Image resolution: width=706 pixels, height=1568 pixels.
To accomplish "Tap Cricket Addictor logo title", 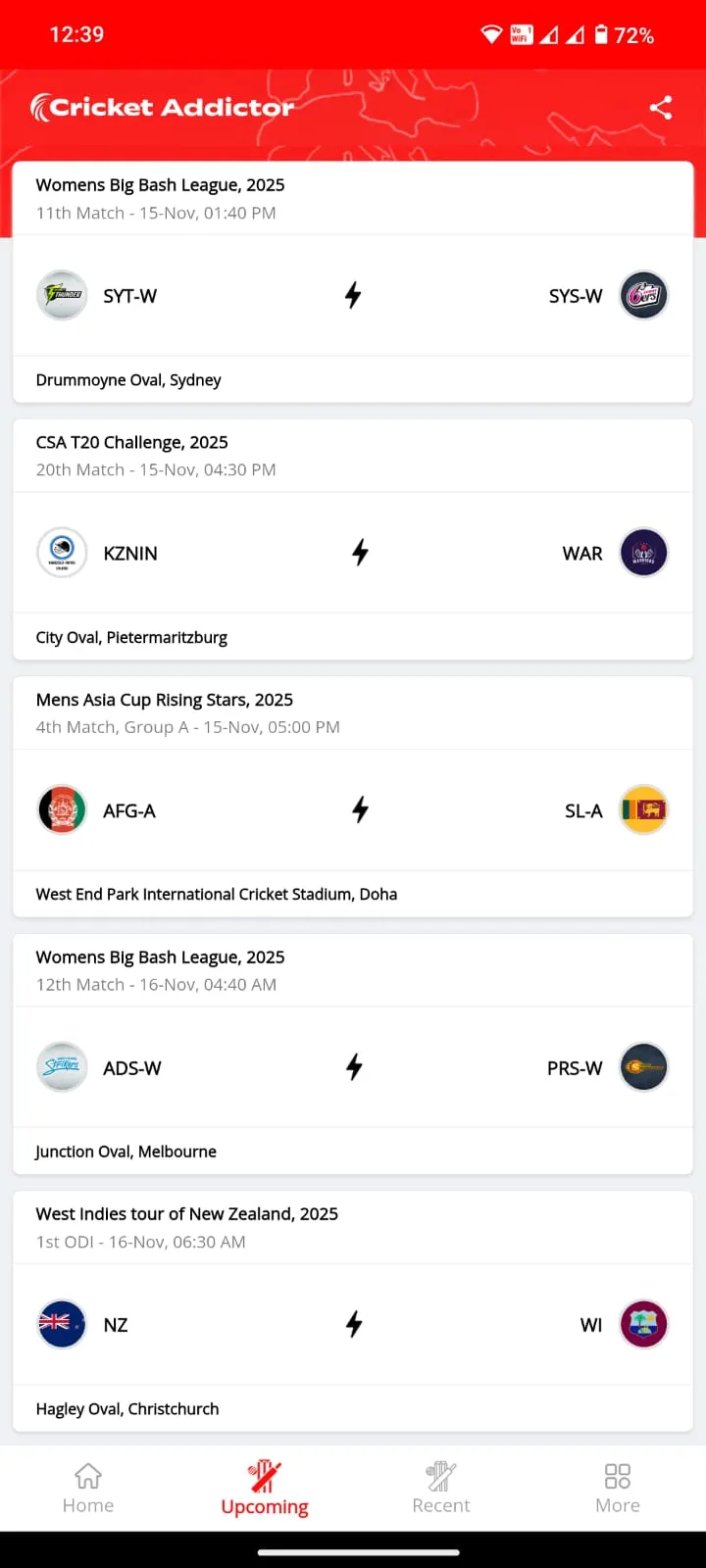I will (x=163, y=107).
